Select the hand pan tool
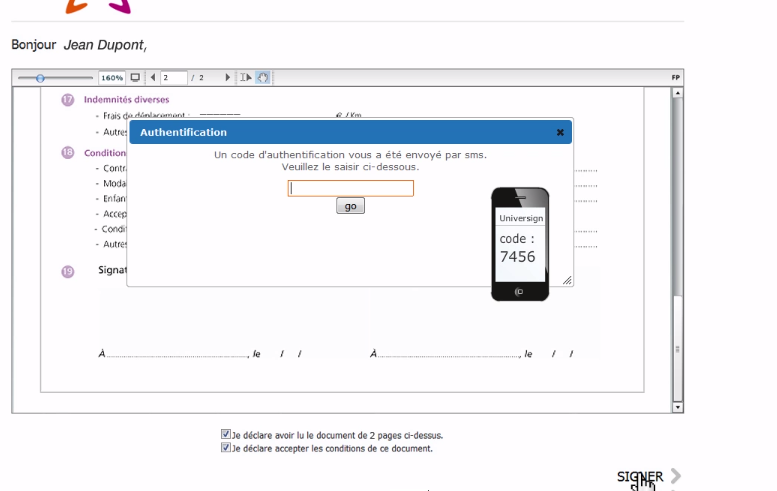The image size is (777, 491). (x=263, y=77)
